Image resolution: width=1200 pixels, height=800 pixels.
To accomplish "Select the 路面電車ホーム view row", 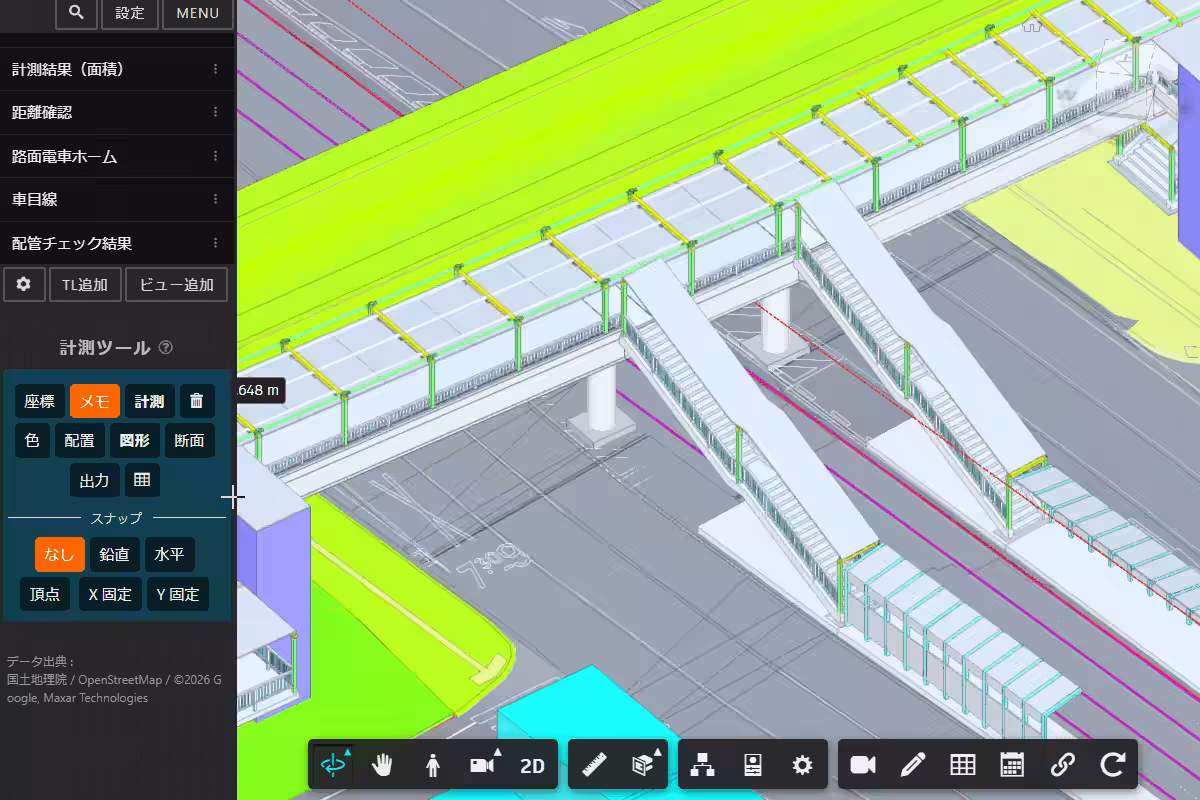I will 117,157.
